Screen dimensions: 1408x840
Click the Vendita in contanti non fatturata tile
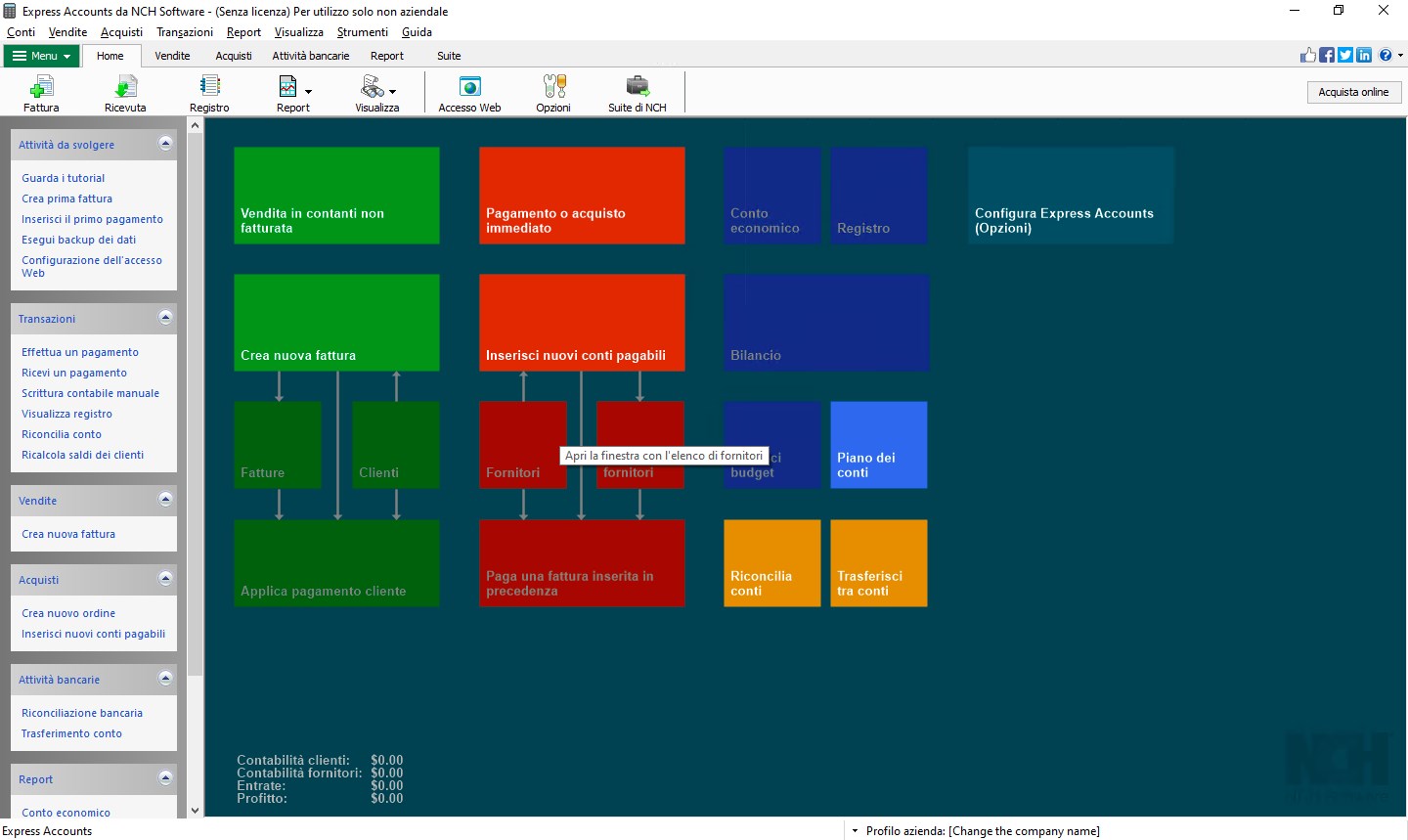tap(336, 196)
